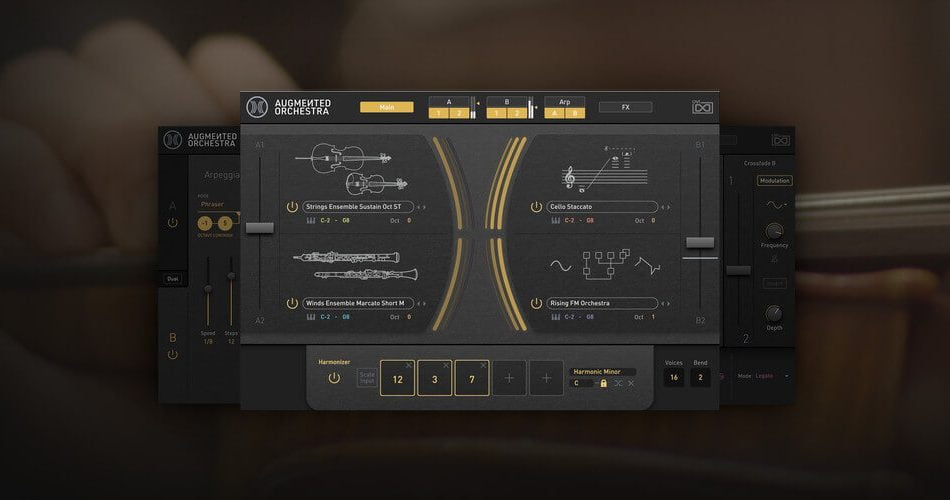Toggle power for Strings Ensemble Sustain layer
950x500 pixels.
click(x=292, y=207)
